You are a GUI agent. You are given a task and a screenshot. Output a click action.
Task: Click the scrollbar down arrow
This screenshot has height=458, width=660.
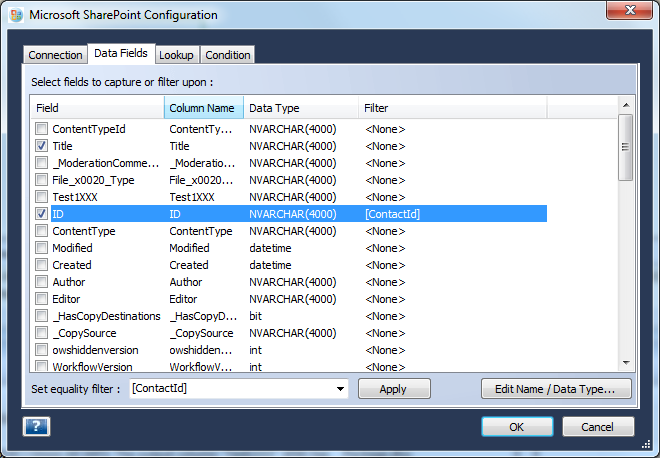626,362
